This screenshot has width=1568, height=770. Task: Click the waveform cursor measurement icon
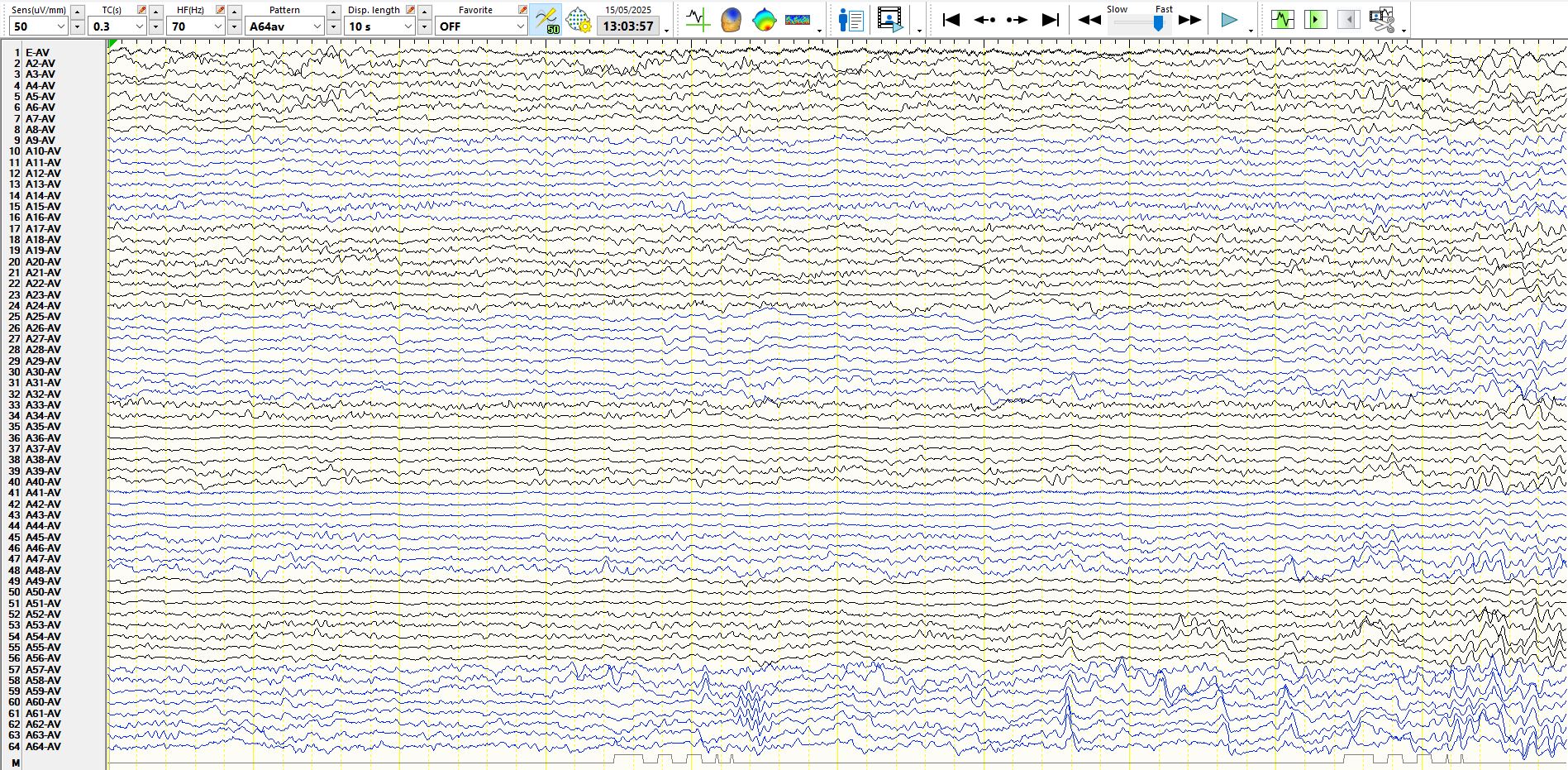[x=698, y=19]
